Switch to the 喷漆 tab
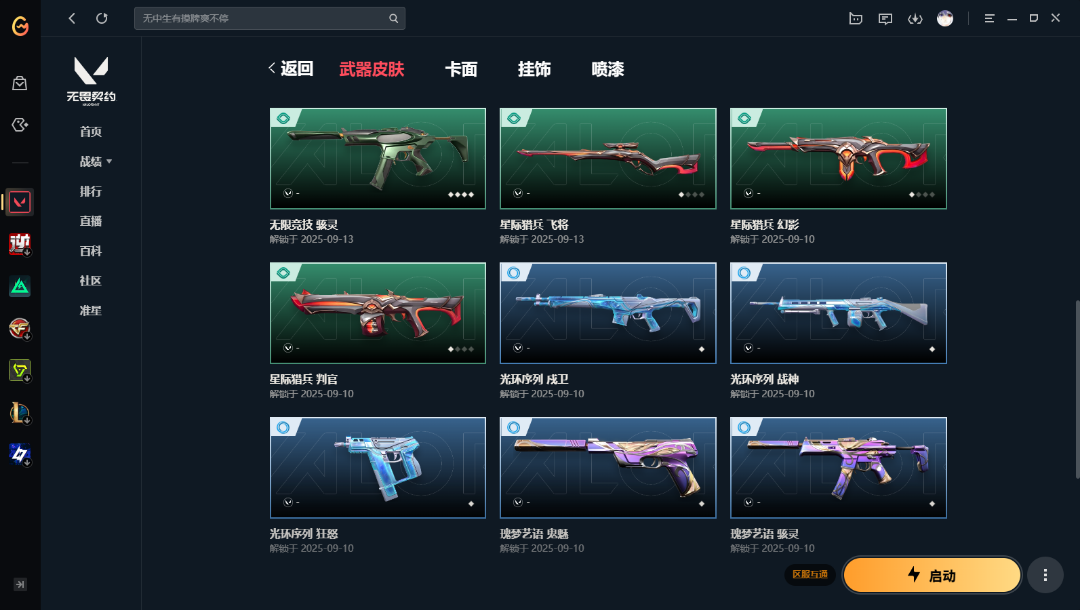This screenshot has width=1080, height=610. (x=608, y=69)
